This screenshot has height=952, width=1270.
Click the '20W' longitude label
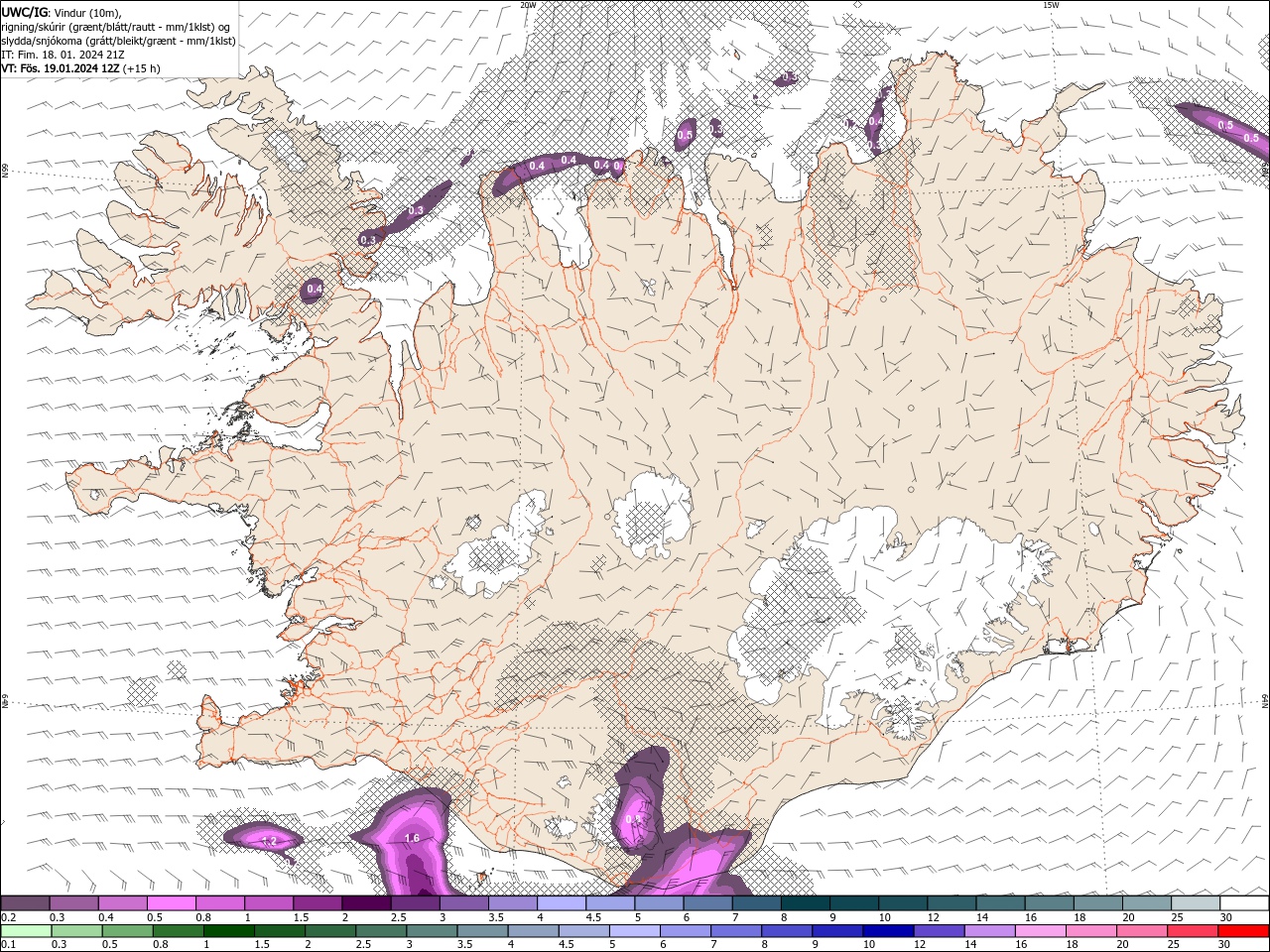528,5
